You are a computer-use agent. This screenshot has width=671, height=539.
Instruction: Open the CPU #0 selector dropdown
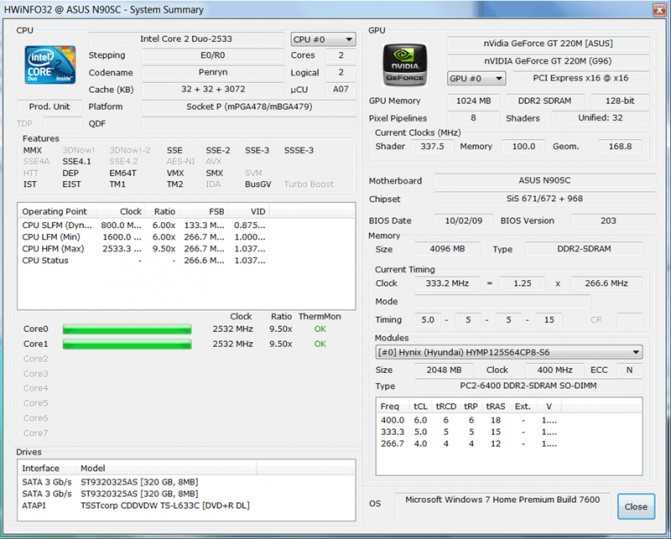coord(323,39)
